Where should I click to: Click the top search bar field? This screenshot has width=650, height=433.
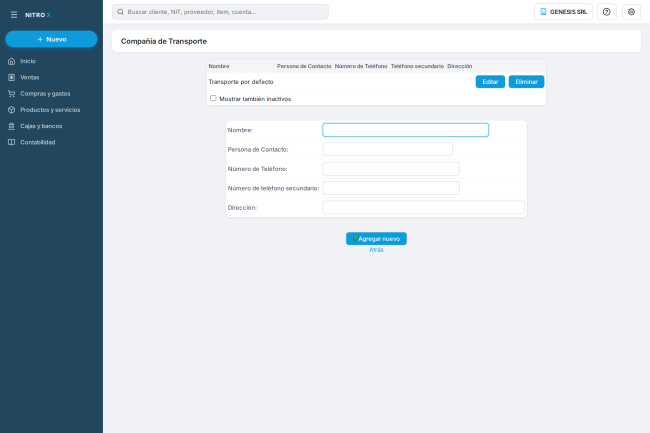(220, 12)
